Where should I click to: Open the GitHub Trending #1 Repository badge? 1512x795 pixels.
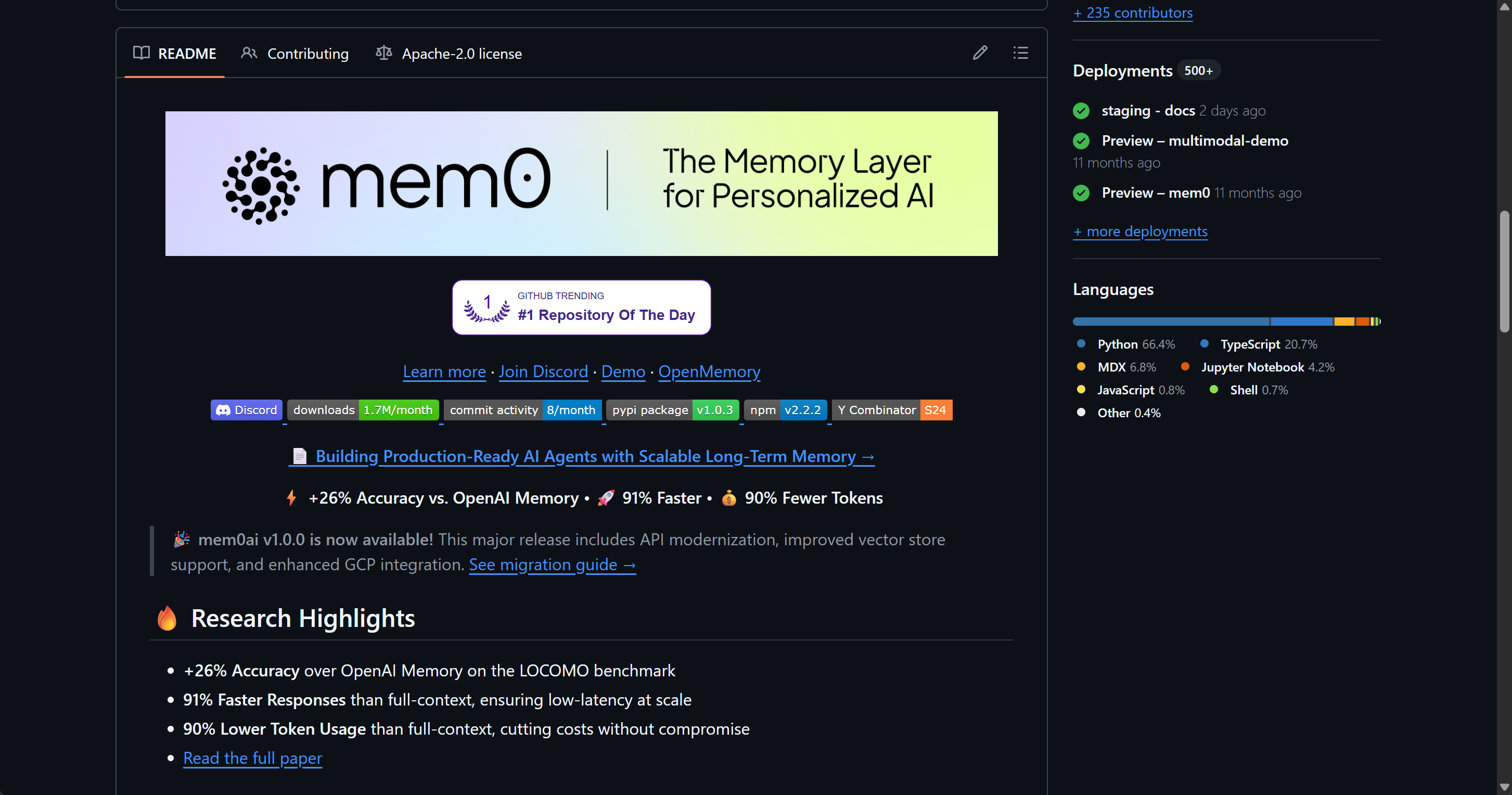tap(582, 307)
